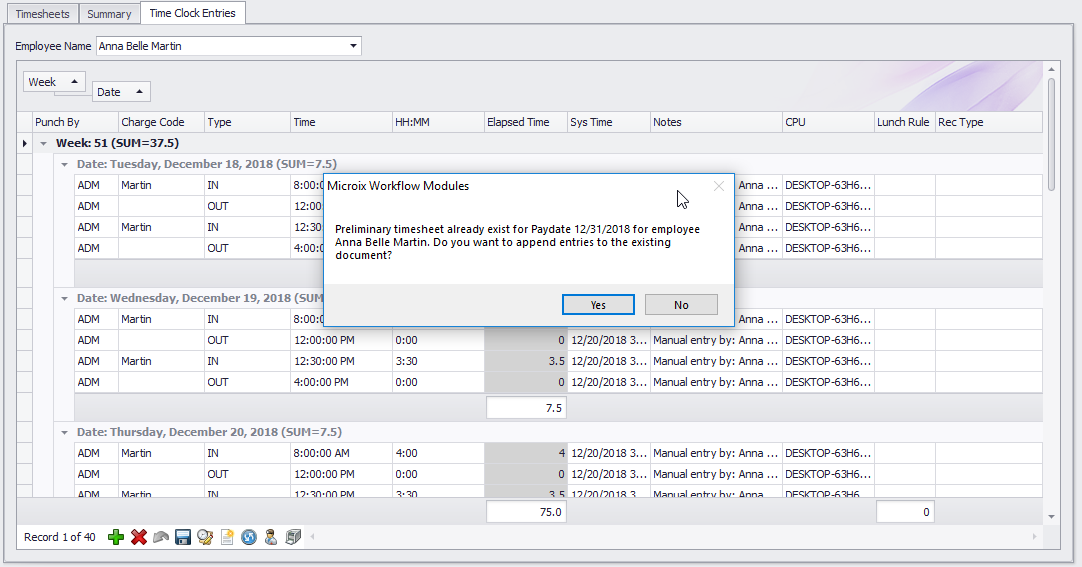
Task: Collapse the Wednesday, December 19 date group
Action: point(65,298)
